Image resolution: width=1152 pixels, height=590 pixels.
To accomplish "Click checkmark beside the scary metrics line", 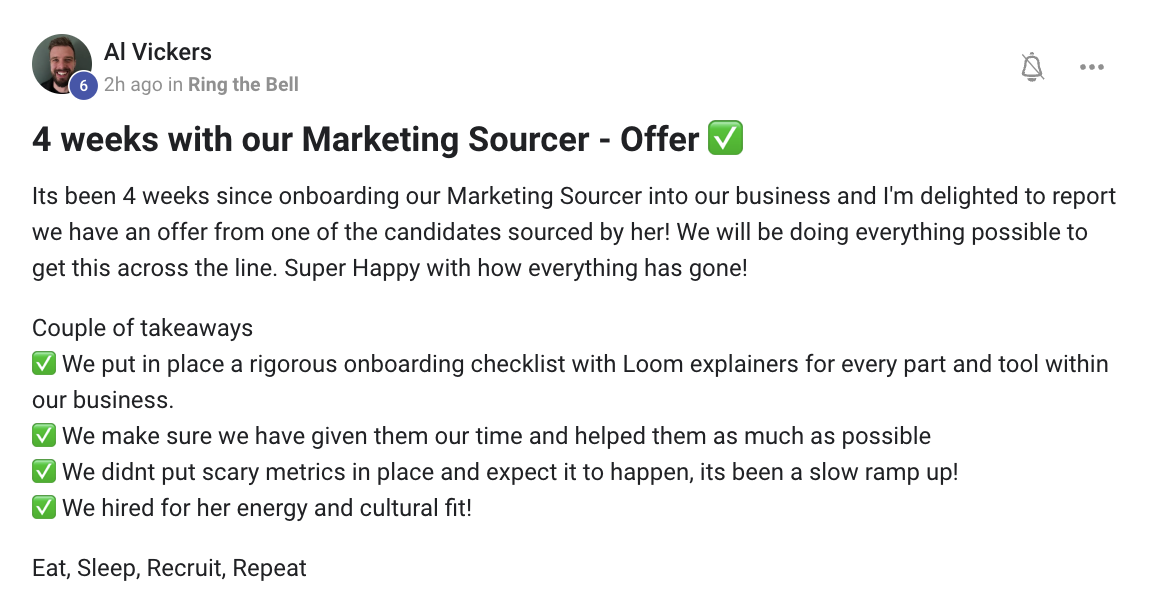I will 44,472.
